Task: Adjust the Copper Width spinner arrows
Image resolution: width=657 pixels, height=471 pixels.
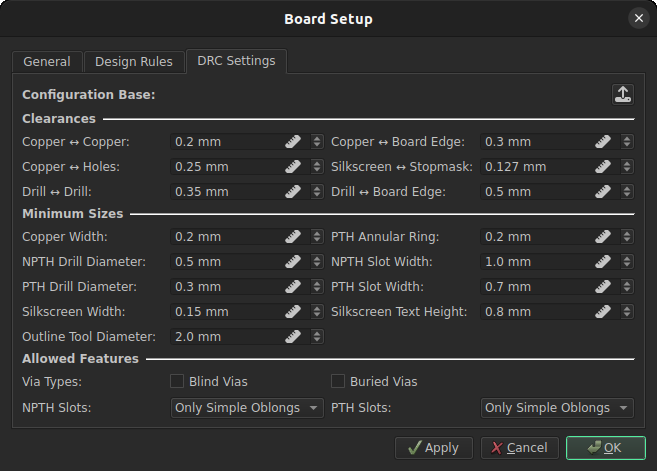Action: click(317, 237)
